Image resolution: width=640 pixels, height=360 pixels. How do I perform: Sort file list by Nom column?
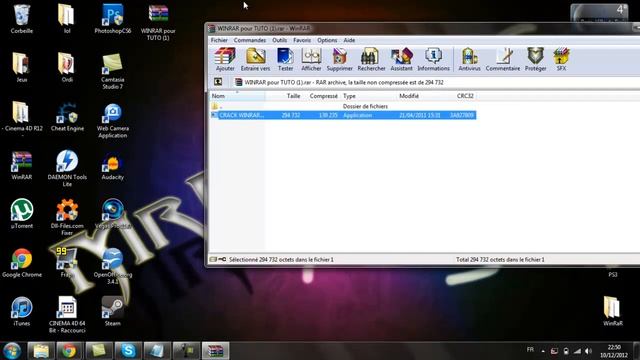click(237, 96)
